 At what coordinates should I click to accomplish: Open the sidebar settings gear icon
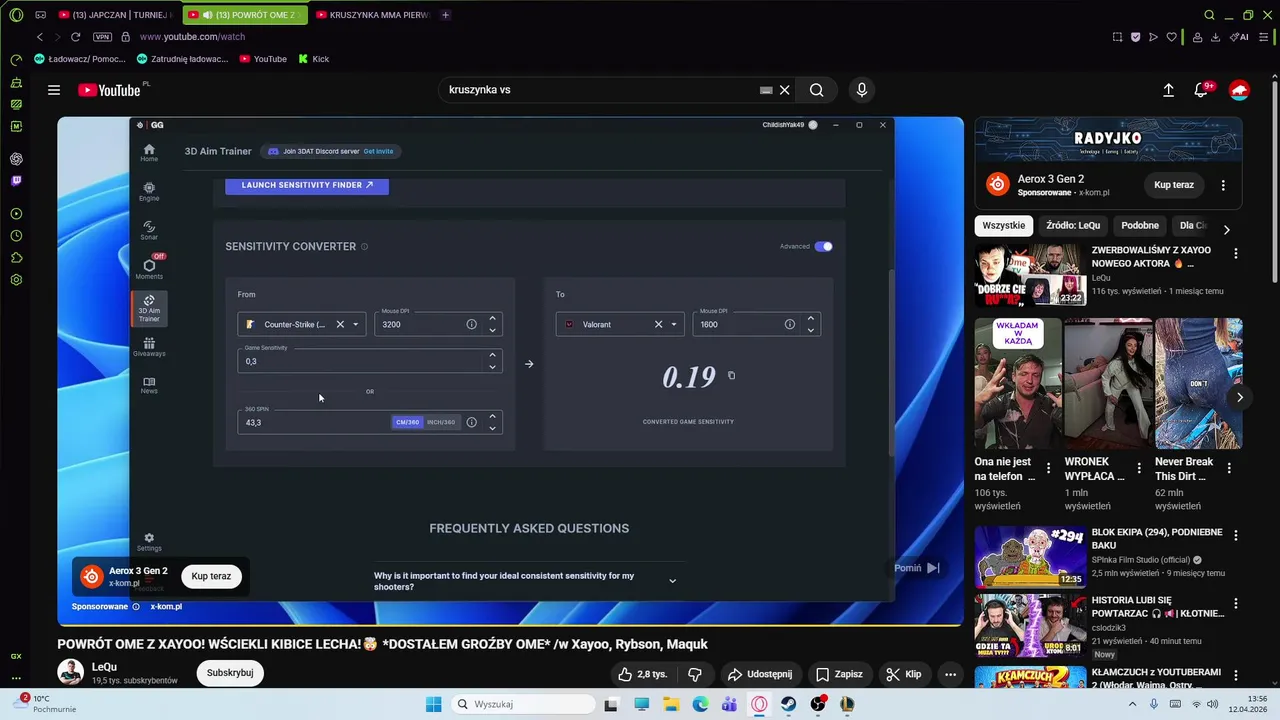tap(16, 280)
